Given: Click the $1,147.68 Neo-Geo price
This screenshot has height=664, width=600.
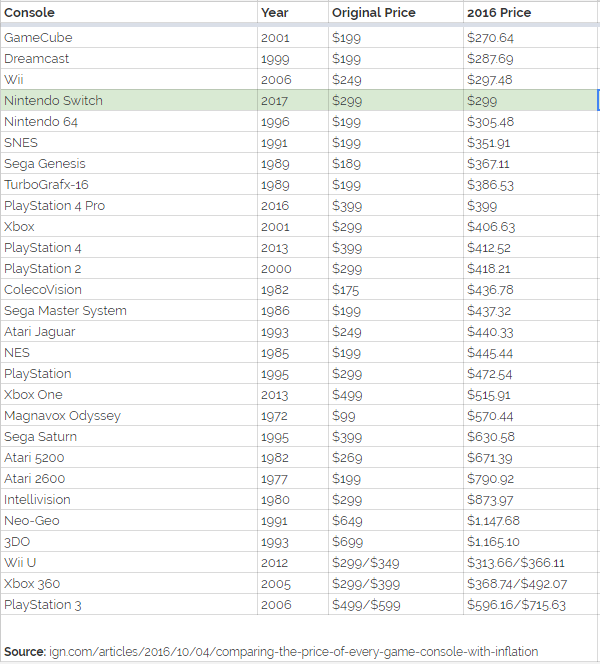Looking at the screenshot, I should click(x=530, y=520).
